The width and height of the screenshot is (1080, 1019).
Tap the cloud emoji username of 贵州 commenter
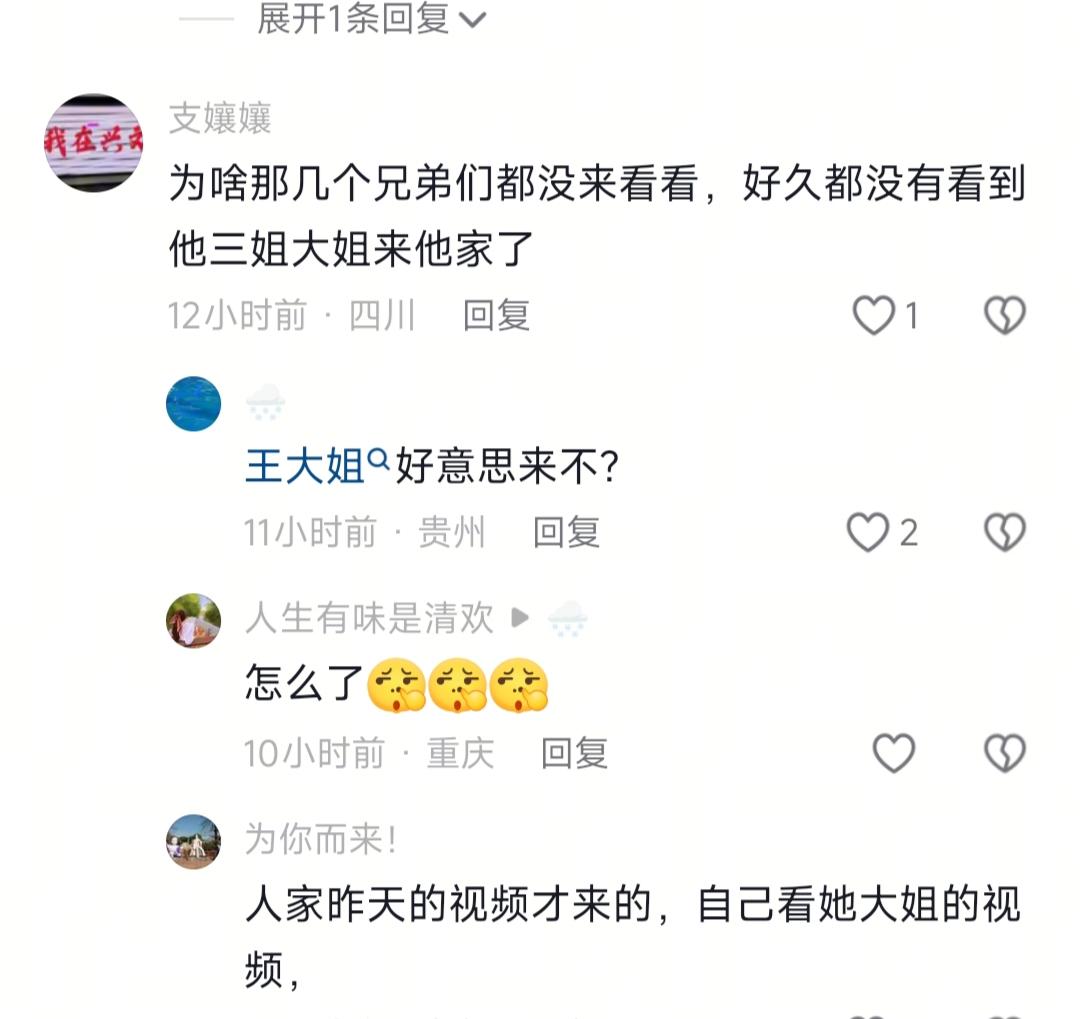(265, 402)
